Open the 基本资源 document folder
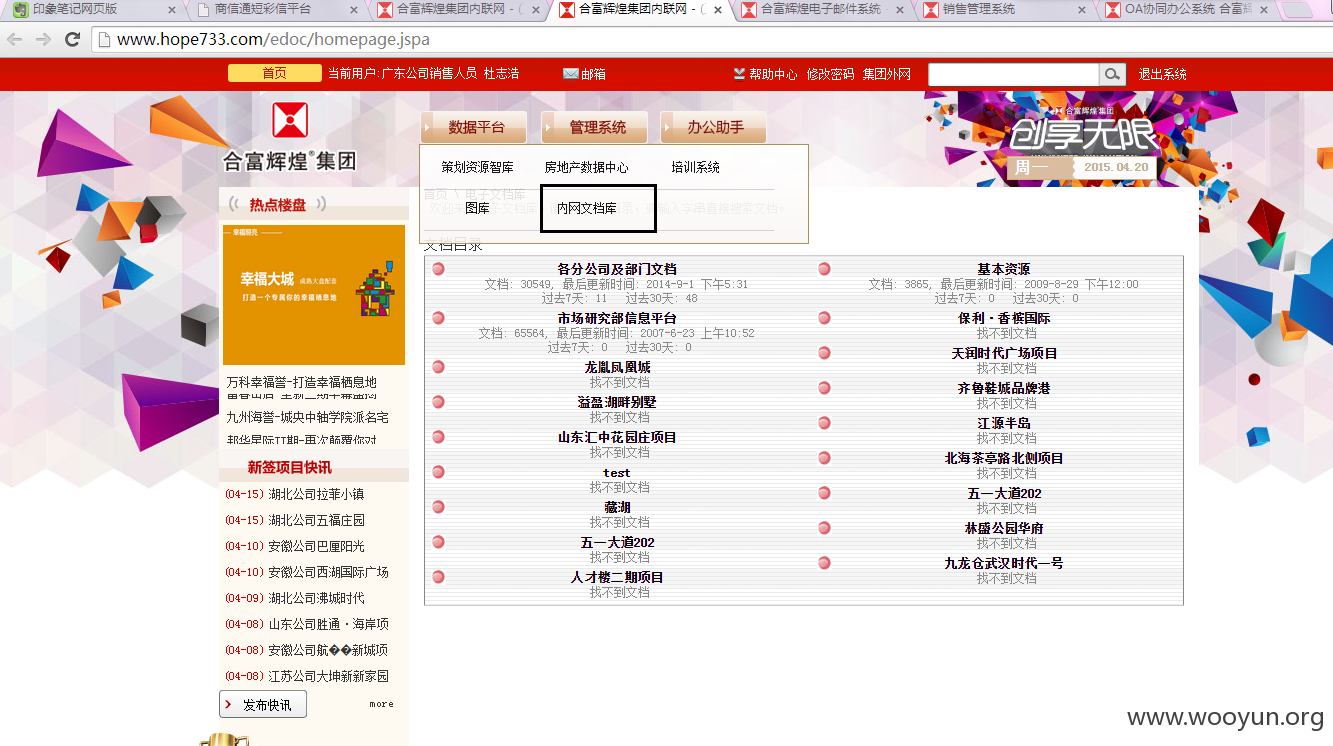The image size is (1333, 746). pyautogui.click(x=1003, y=269)
